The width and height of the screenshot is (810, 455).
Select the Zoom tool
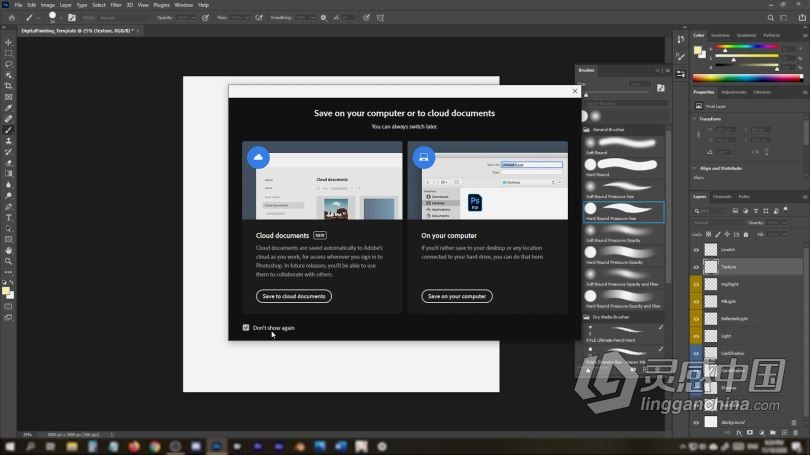[x=8, y=261]
